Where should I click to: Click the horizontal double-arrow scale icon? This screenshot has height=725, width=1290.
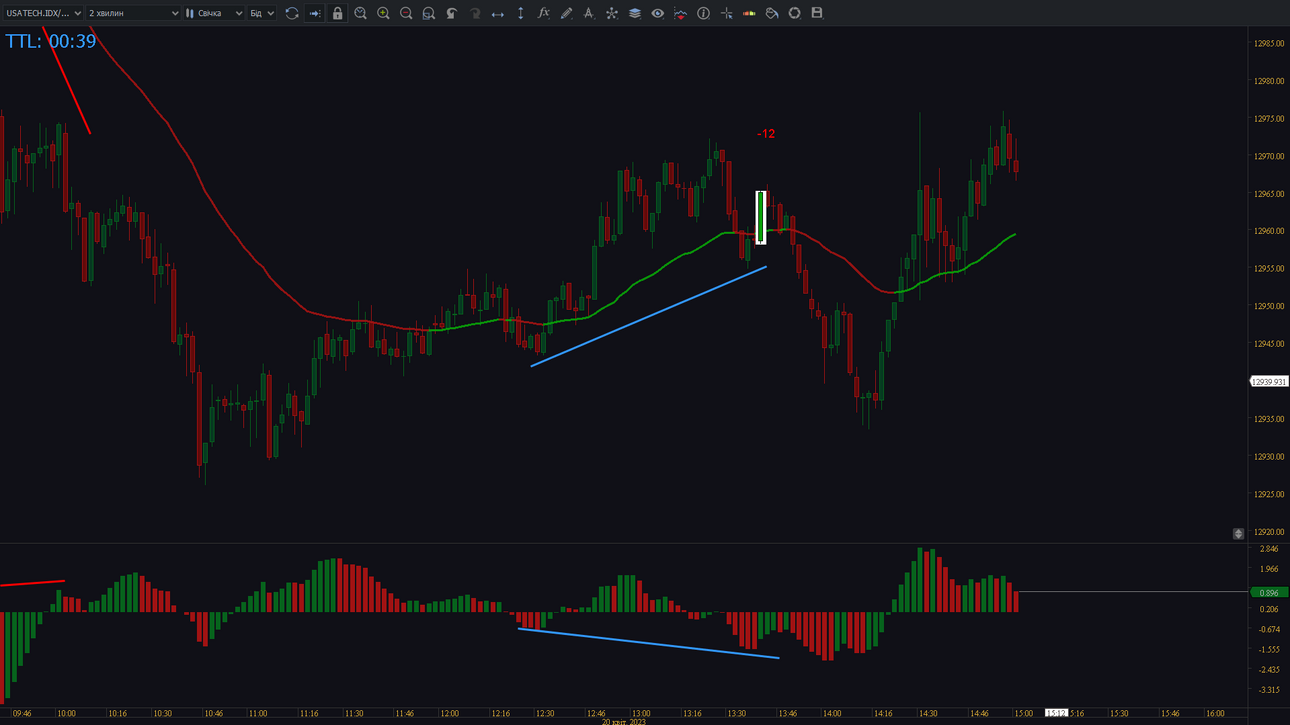(x=497, y=13)
